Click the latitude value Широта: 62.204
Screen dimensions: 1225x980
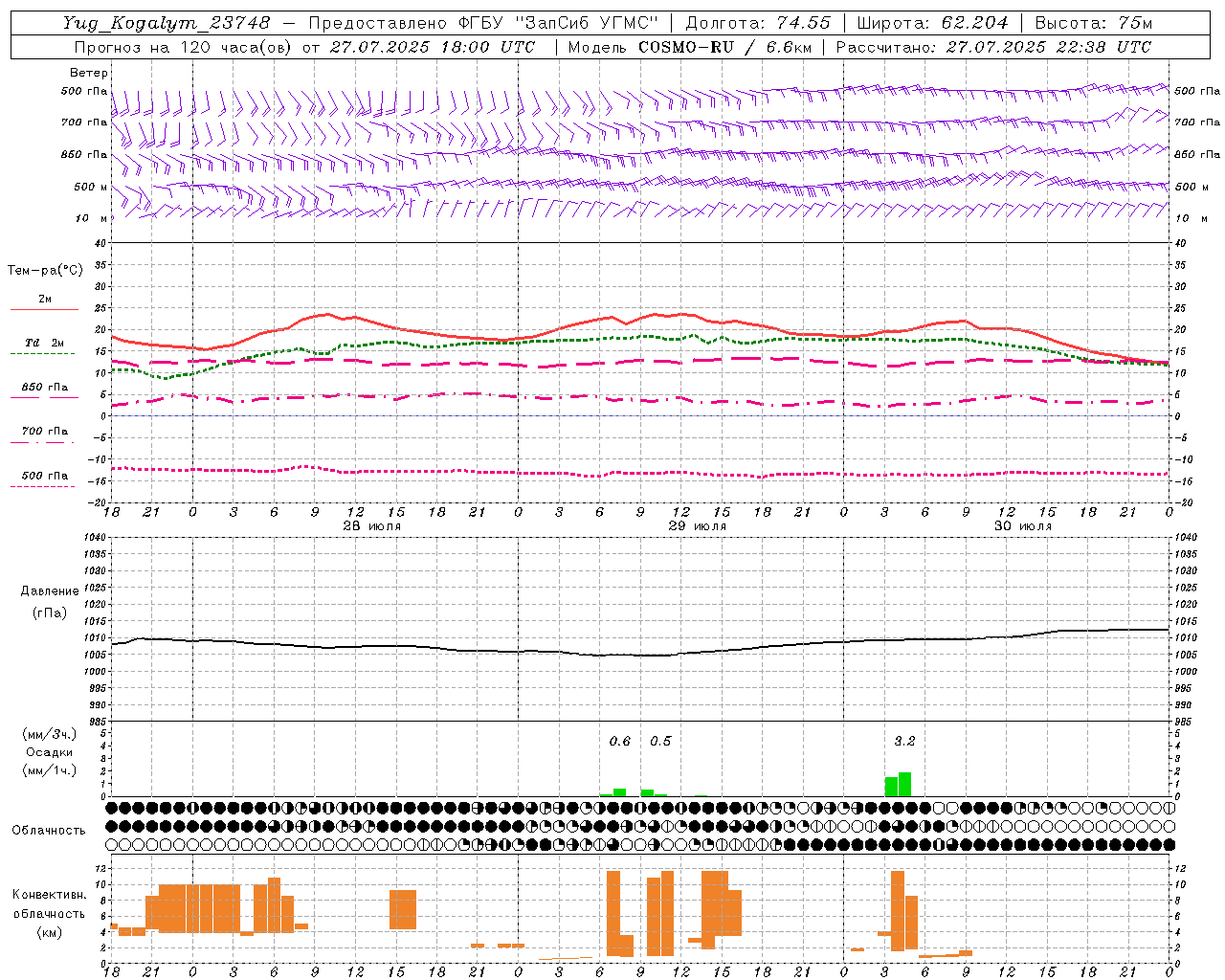pyautogui.click(x=933, y=23)
